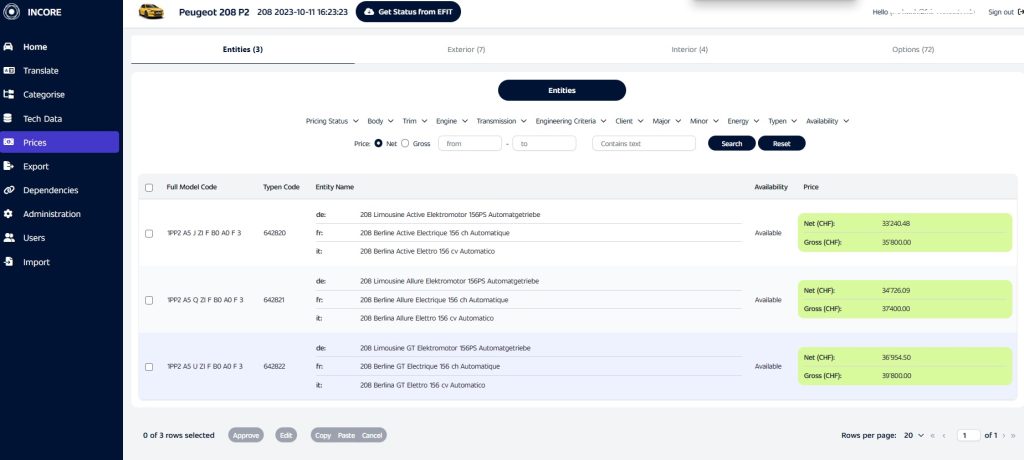The image size is (1024, 460).
Task: Click the Prices money icon
Action: coord(8,142)
